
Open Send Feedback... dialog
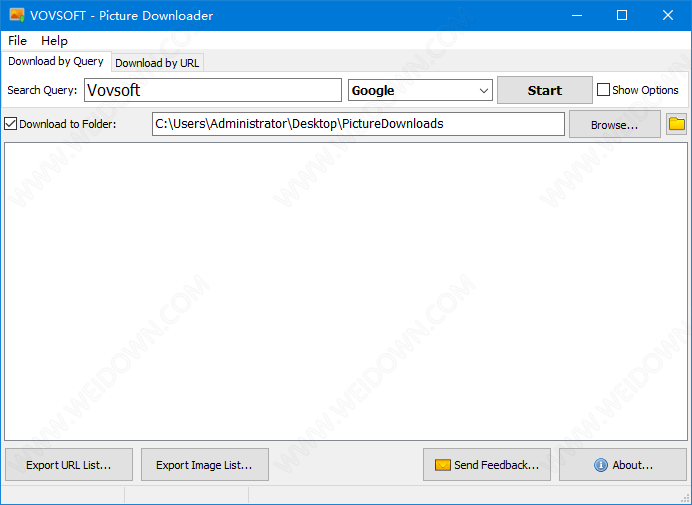pyautogui.click(x=487, y=465)
